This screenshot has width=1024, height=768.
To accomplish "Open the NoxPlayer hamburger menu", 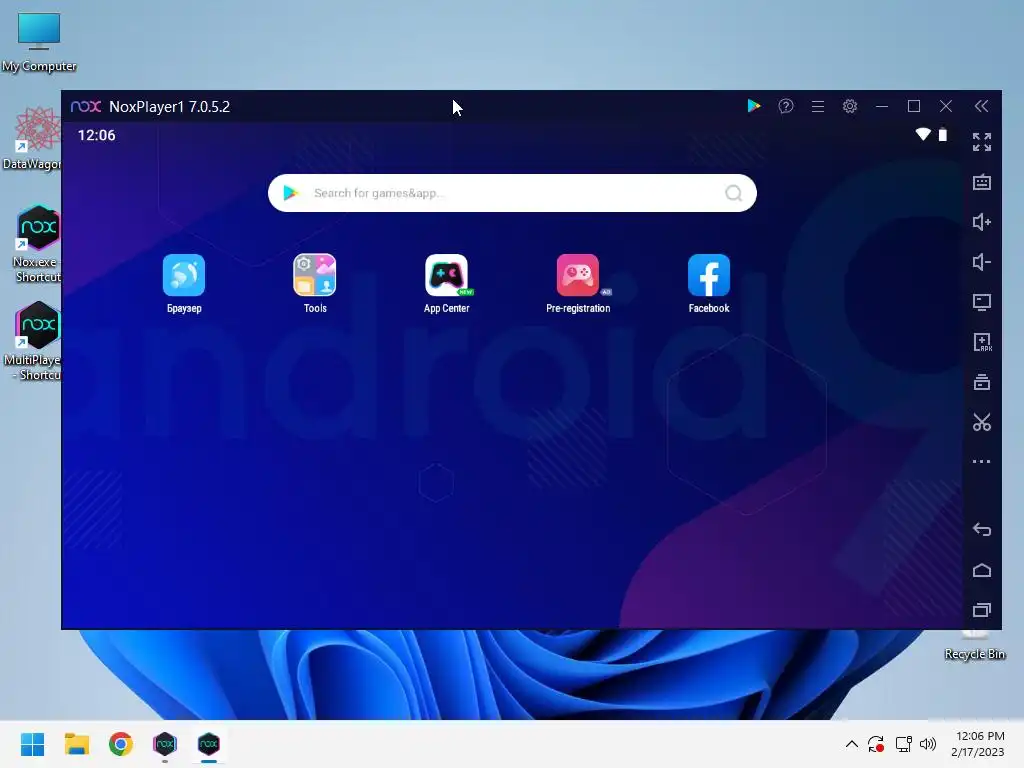I will [x=818, y=106].
